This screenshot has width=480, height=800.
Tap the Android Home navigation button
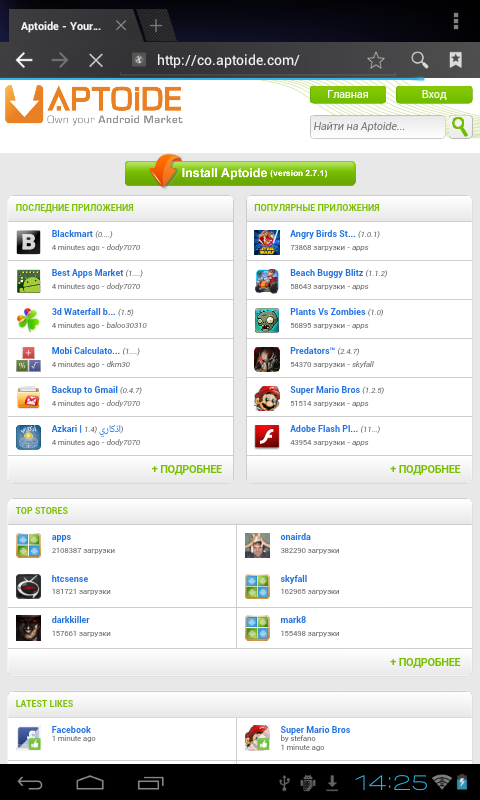coord(90,783)
